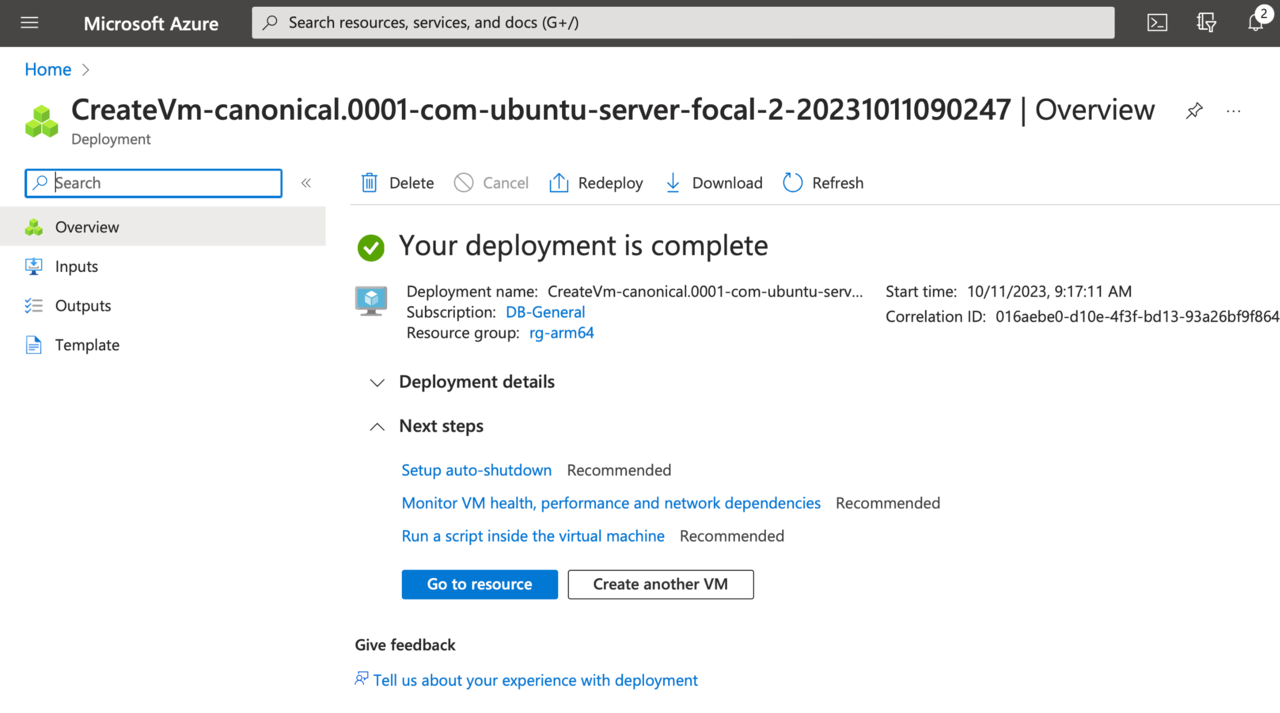Click the truncated Deployment name value
Image resolution: width=1280 pixels, height=713 pixels.
705,292
